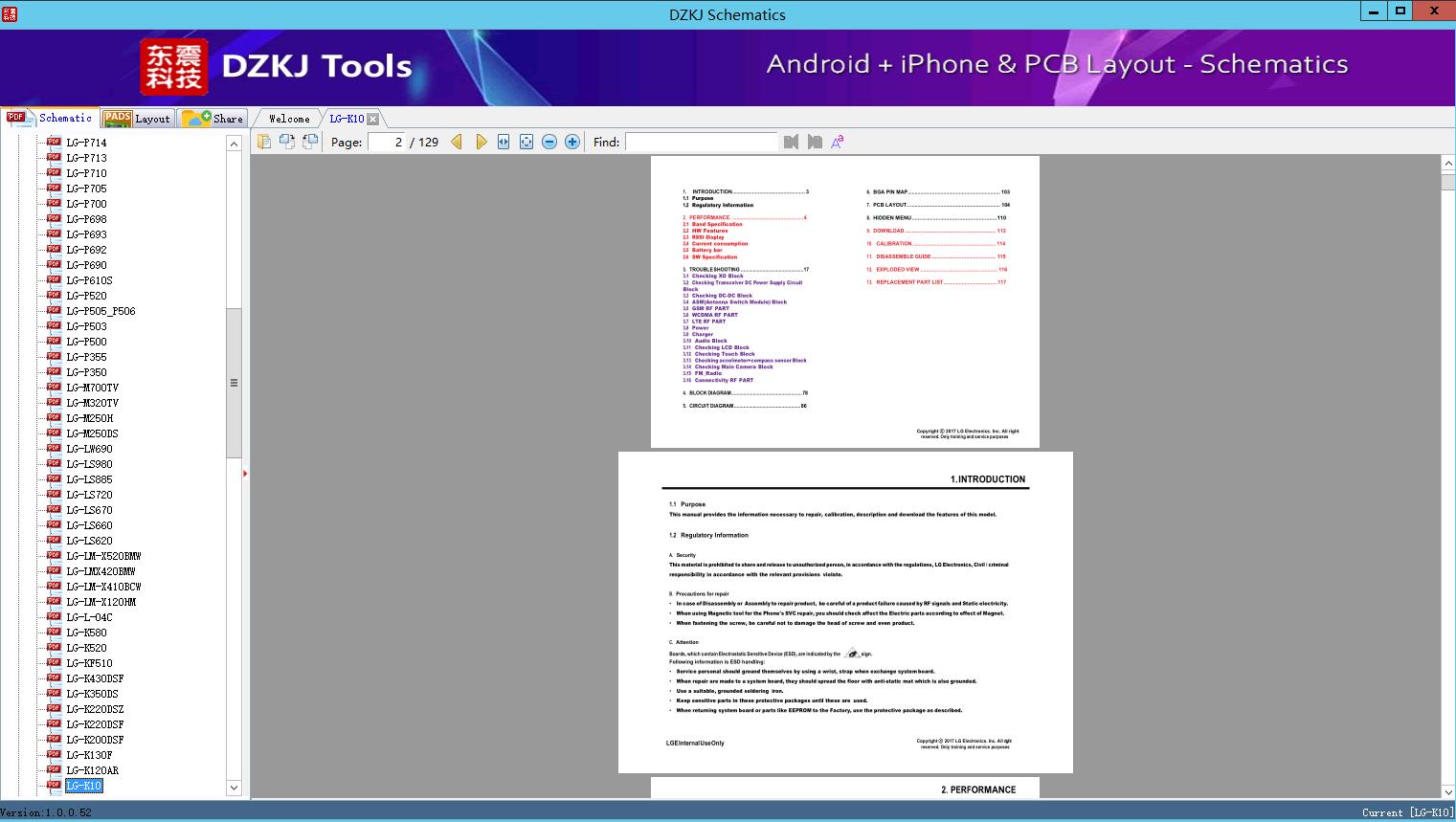Click the find previous icon
The width and height of the screenshot is (1456, 822).
[791, 142]
